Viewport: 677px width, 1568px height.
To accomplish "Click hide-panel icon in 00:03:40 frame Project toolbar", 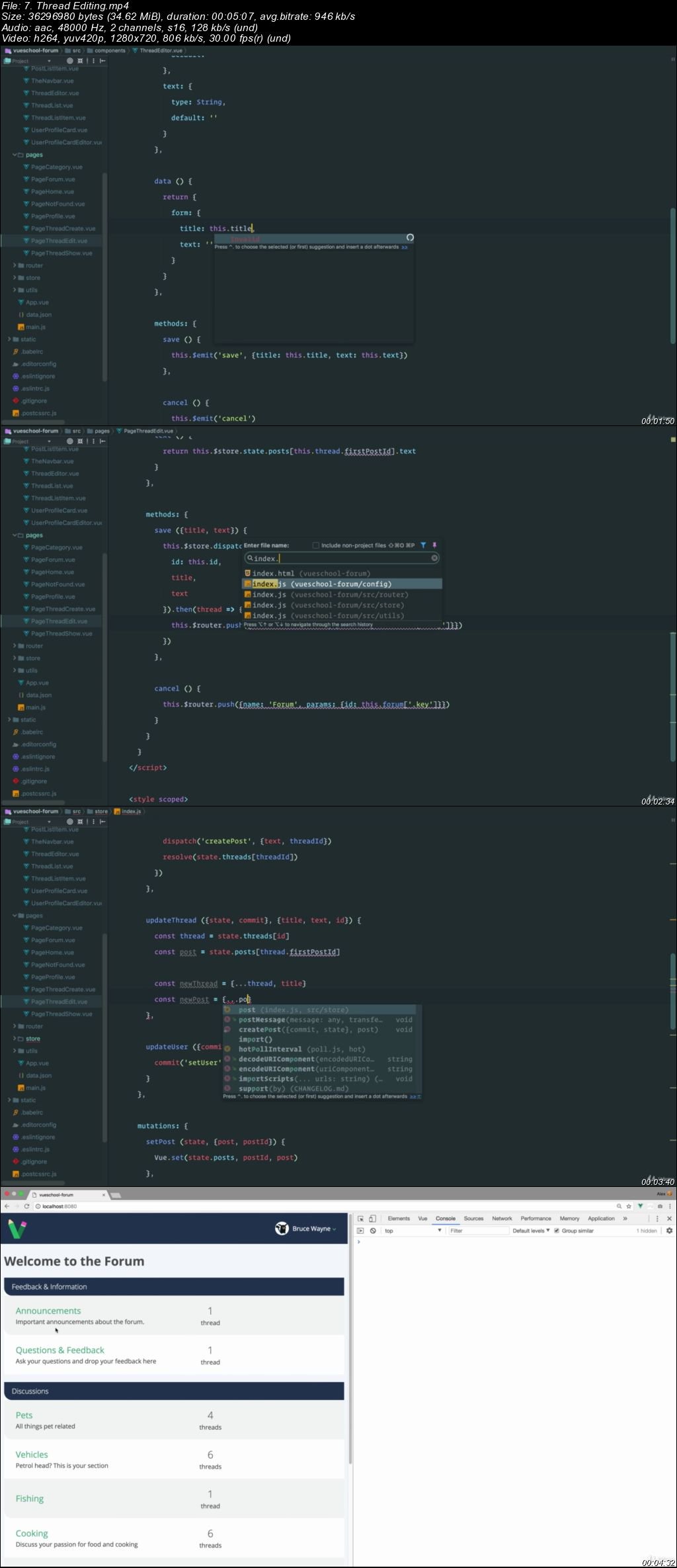I will (x=102, y=822).
